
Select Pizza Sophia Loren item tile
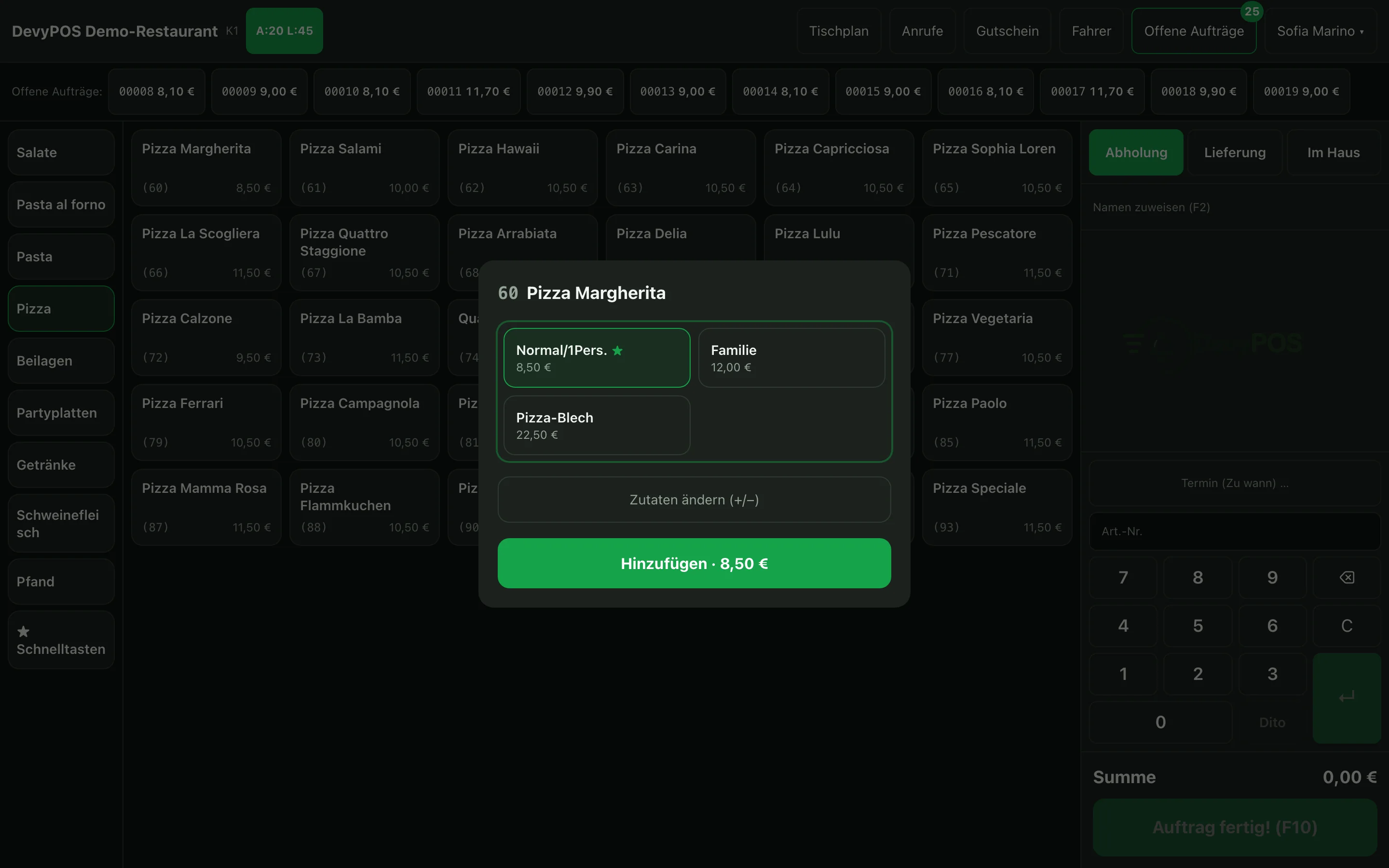pos(997,168)
